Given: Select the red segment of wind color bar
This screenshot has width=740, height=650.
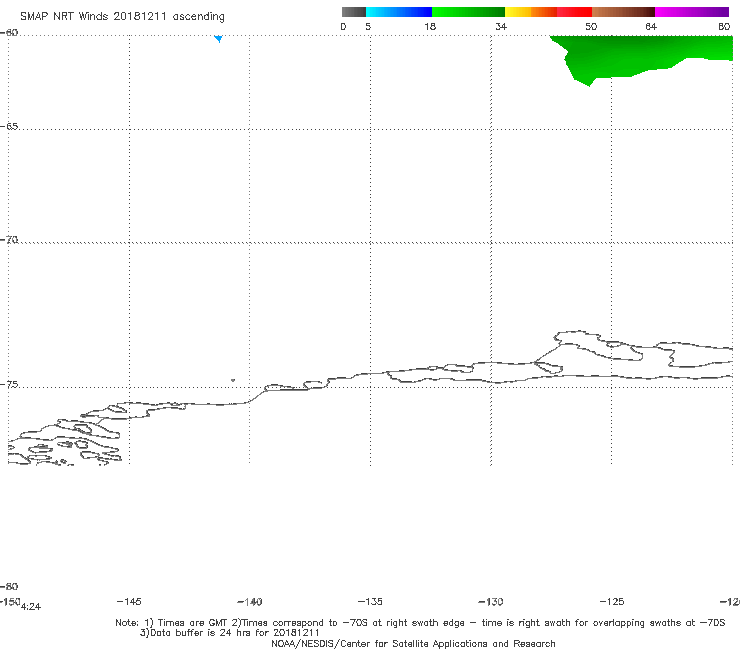Looking at the screenshot, I should point(574,12).
